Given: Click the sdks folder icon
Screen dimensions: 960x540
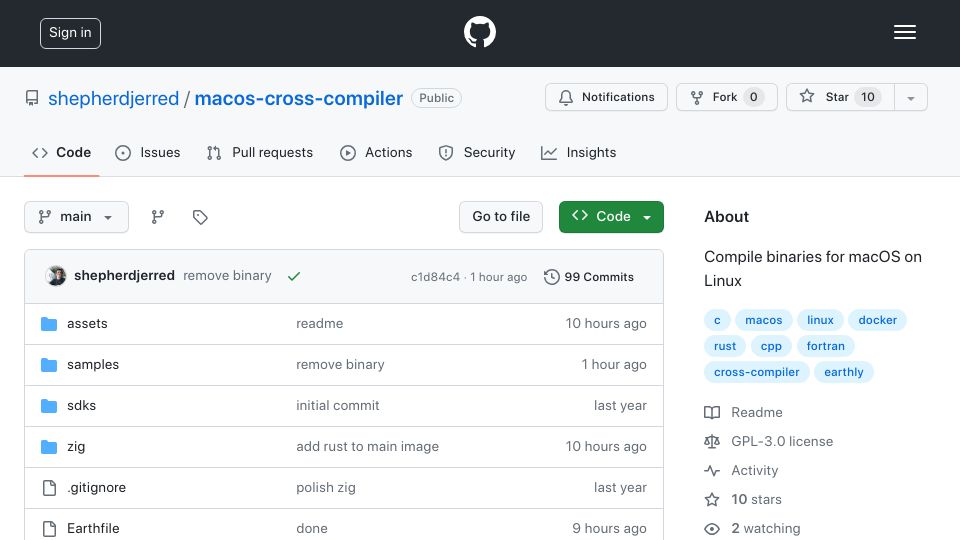Looking at the screenshot, I should coord(49,406).
